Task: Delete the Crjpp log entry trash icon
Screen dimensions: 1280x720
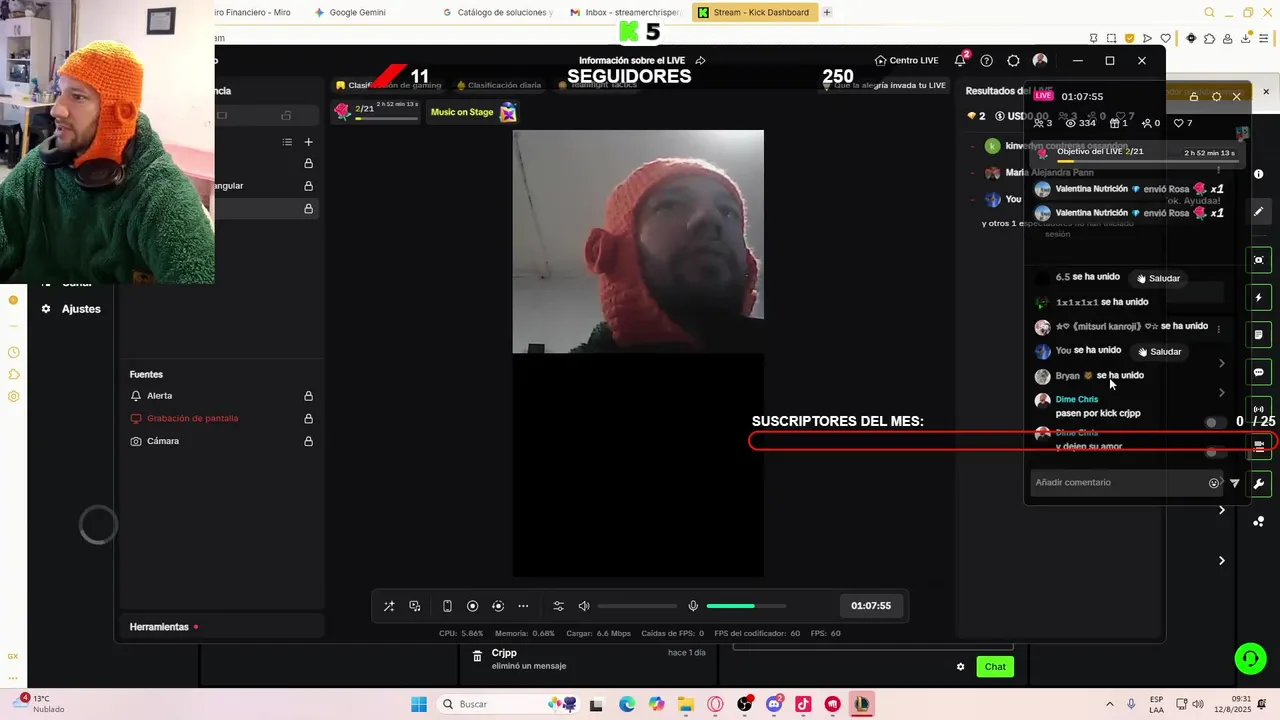Action: point(478,656)
